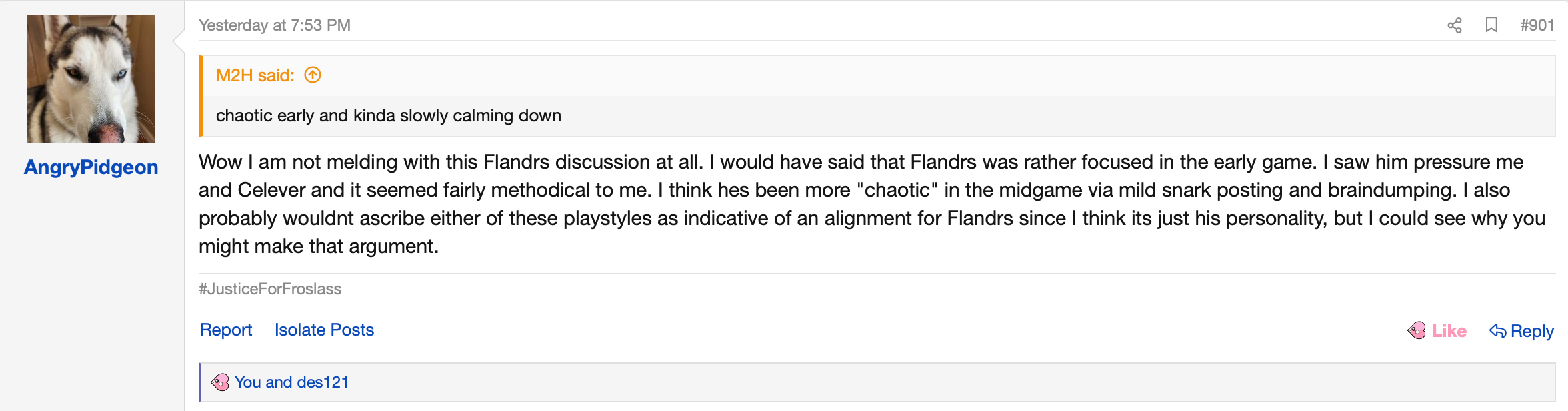This screenshot has height=411, width=1568.
Task: Click the heart icon beside Like
Action: [x=1417, y=330]
